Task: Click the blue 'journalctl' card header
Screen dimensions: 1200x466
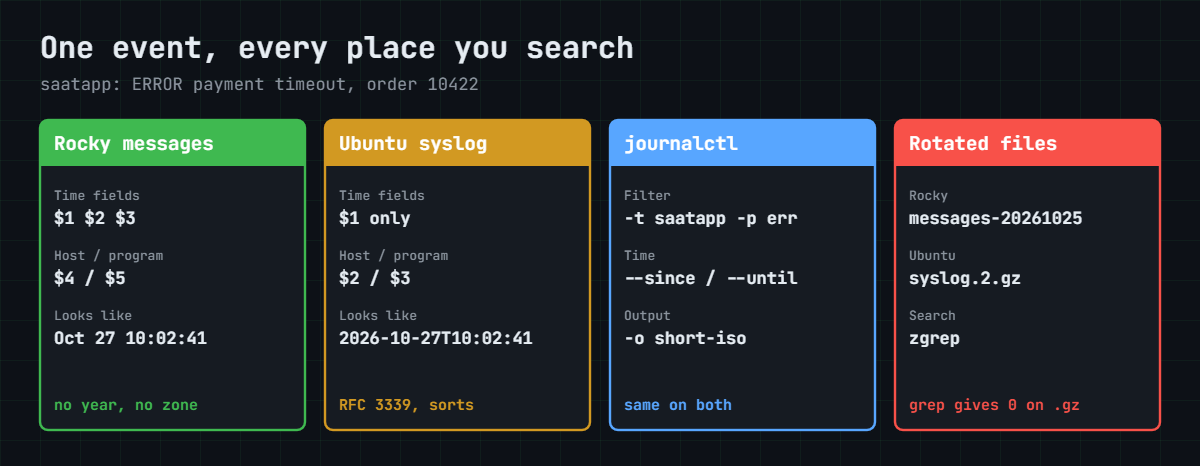Action: (742, 143)
